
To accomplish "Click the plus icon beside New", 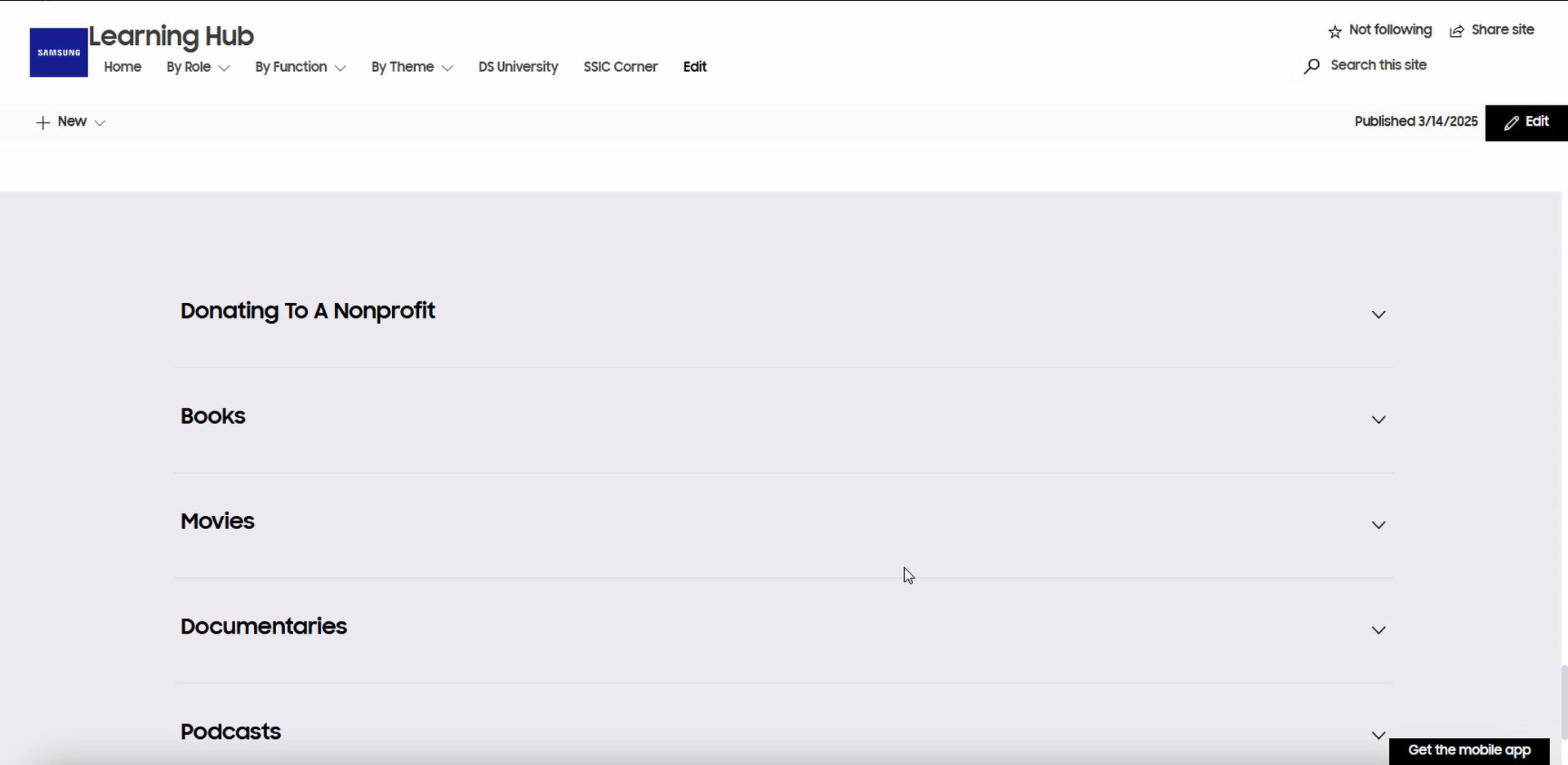I will 43,122.
